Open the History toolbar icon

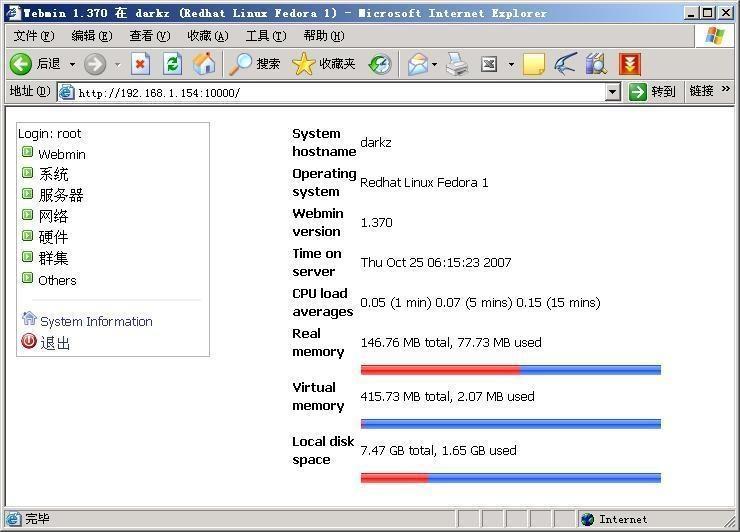coord(379,64)
